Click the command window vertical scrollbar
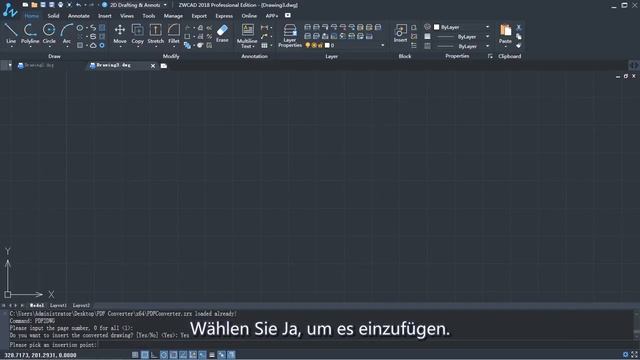The image size is (640, 360). 637,325
